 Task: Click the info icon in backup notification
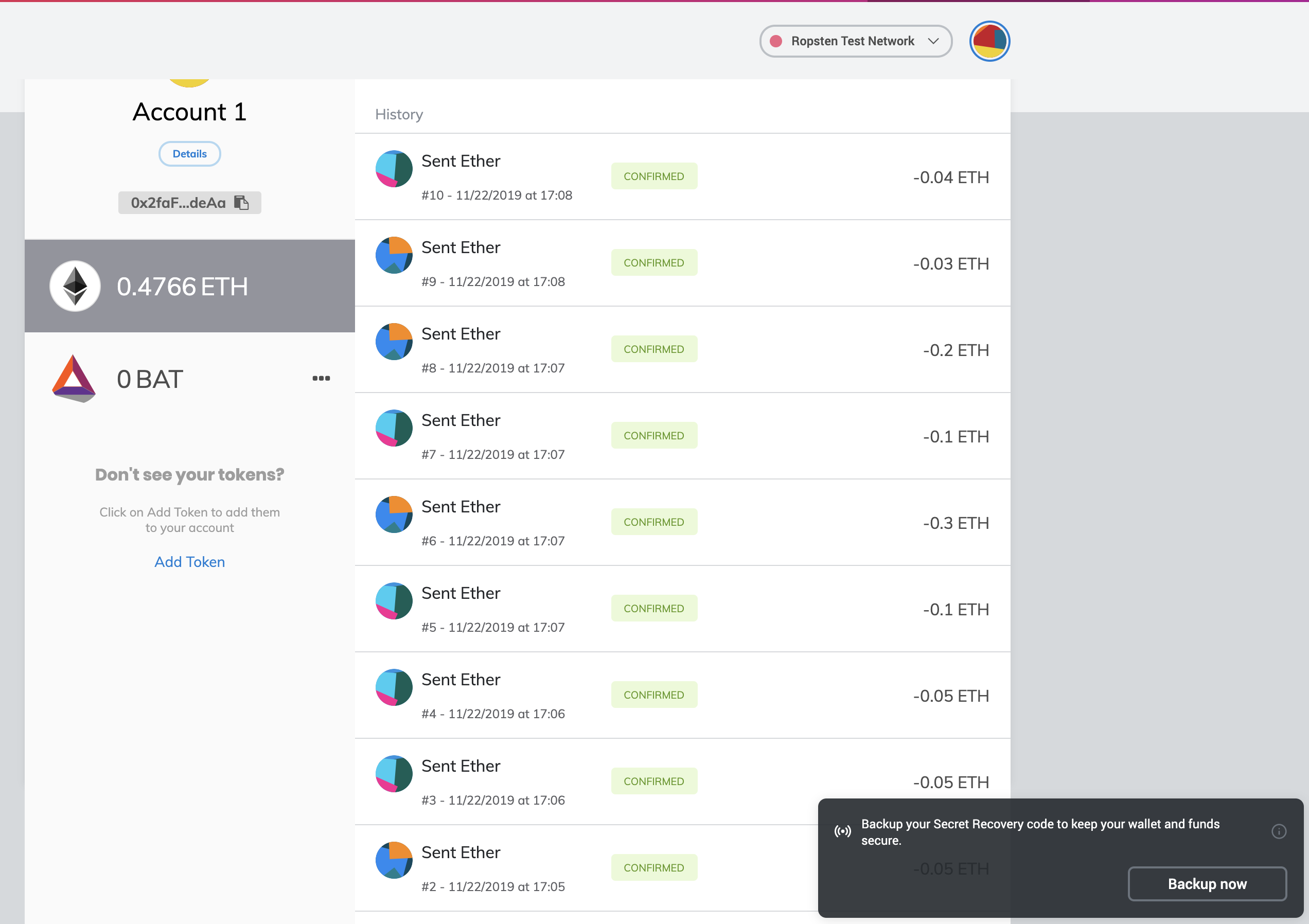coord(1278,831)
